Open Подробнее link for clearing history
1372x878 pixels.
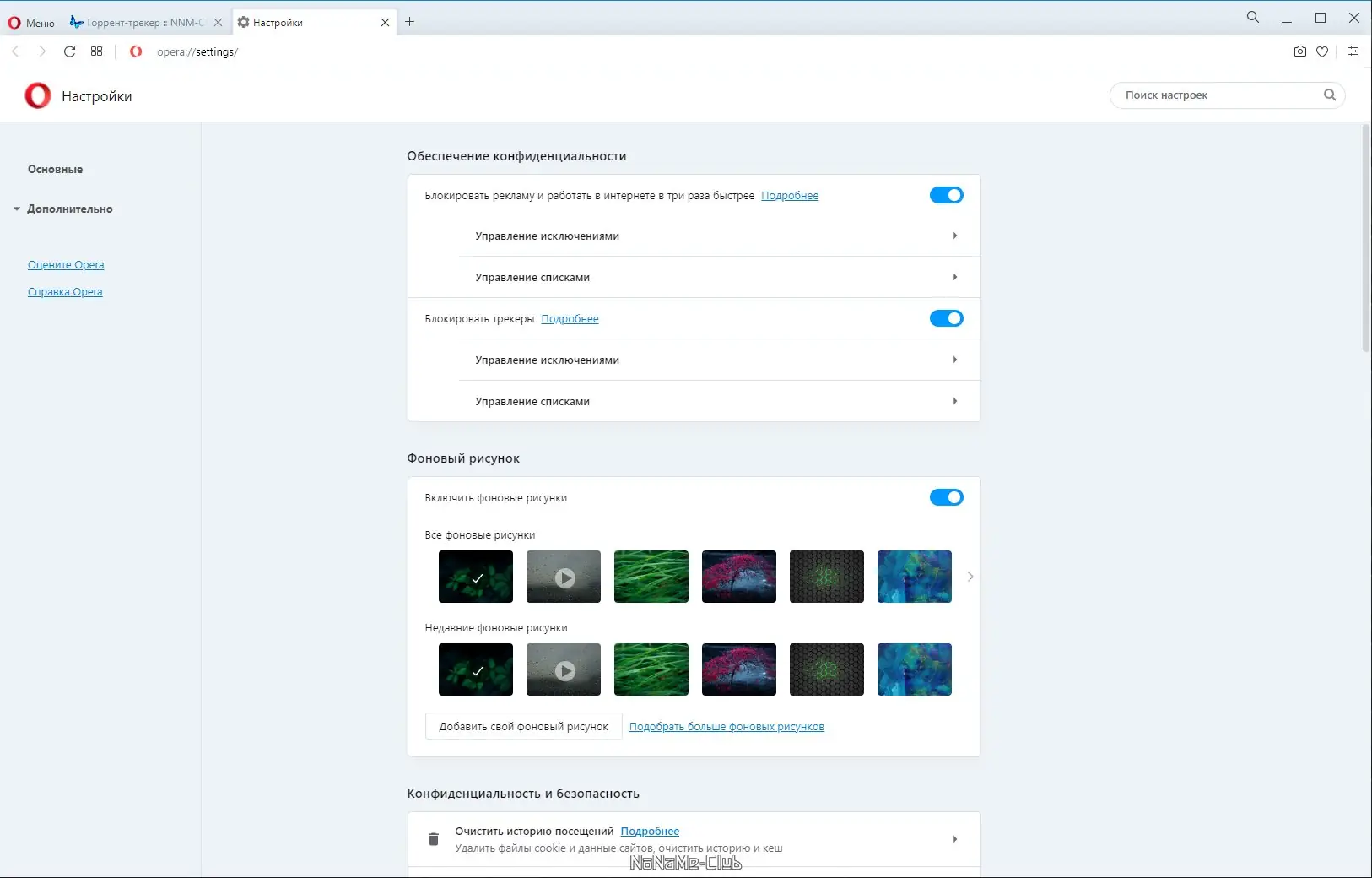pos(650,832)
